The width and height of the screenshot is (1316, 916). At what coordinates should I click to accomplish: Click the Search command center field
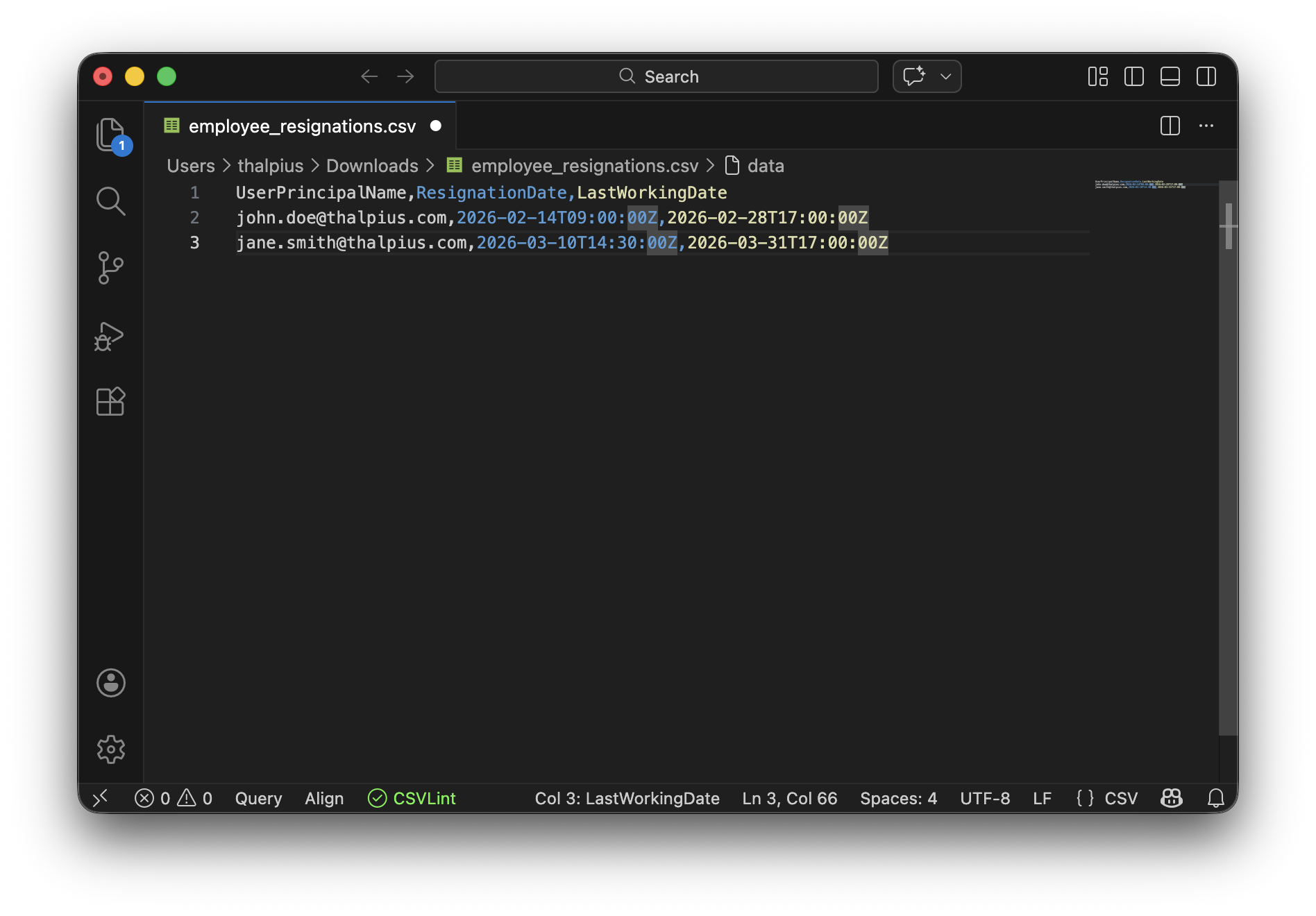656,76
